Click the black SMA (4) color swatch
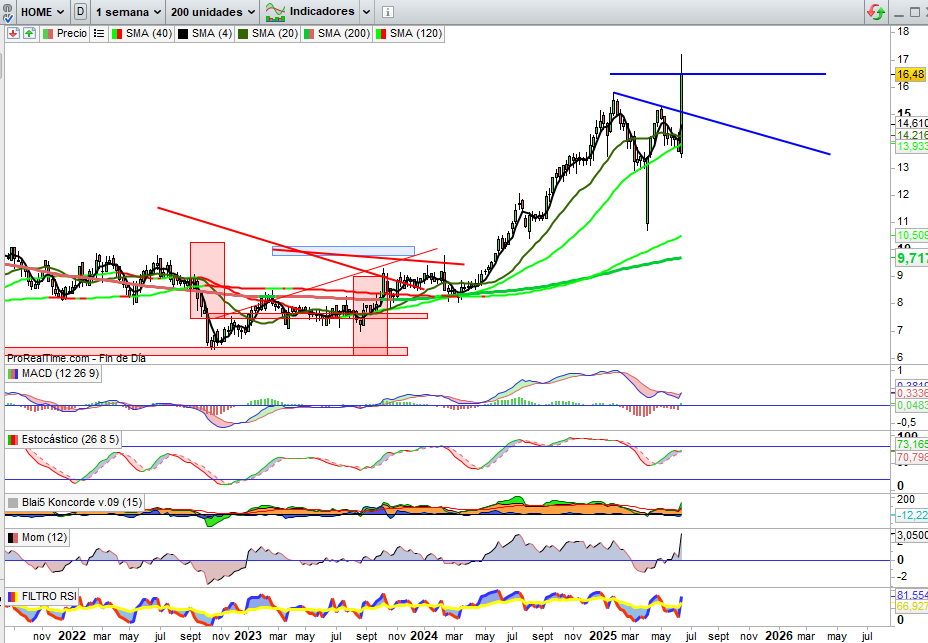The image size is (928, 643). [x=183, y=34]
